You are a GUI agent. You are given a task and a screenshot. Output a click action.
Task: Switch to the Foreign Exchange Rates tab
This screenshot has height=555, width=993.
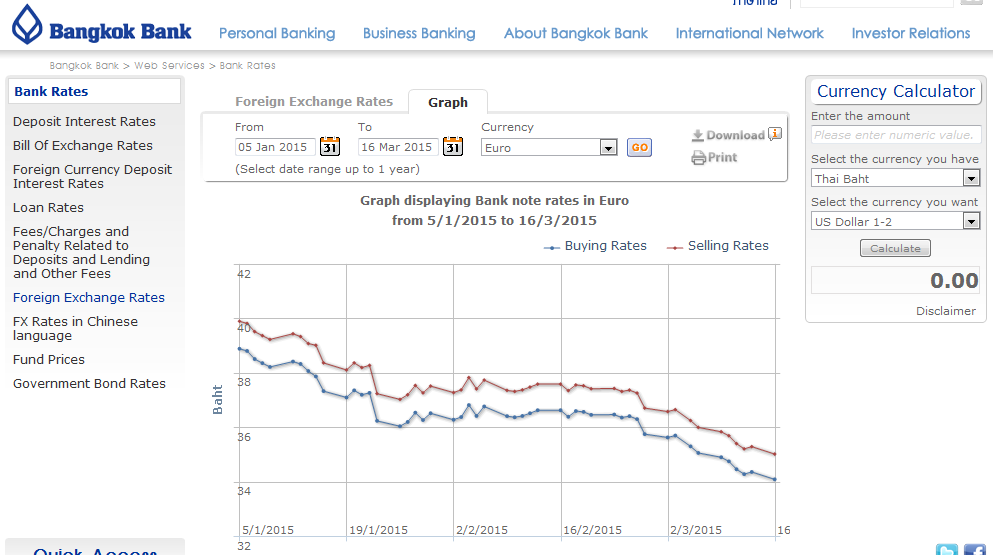(x=314, y=101)
